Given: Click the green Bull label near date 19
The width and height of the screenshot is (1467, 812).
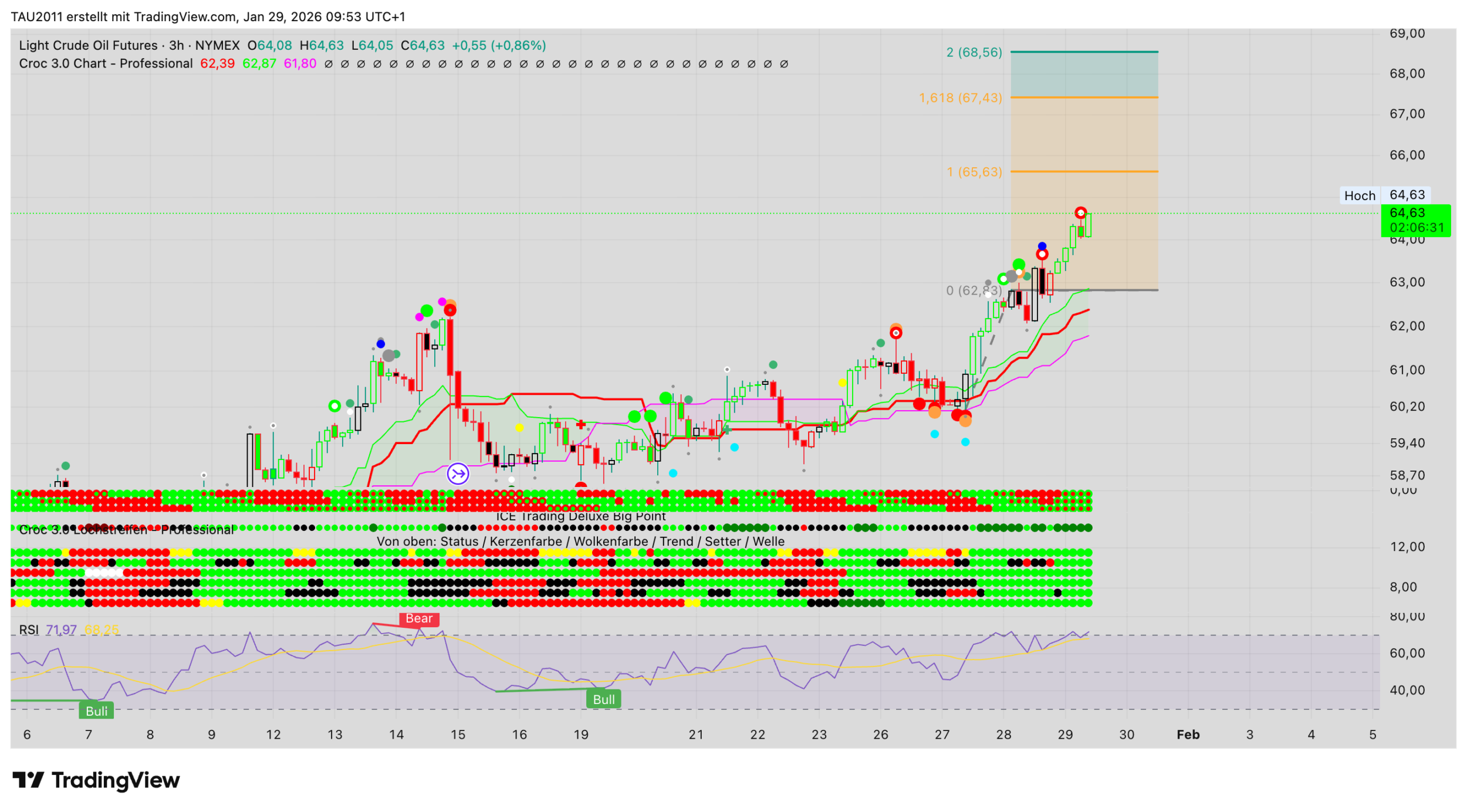Looking at the screenshot, I should [603, 699].
